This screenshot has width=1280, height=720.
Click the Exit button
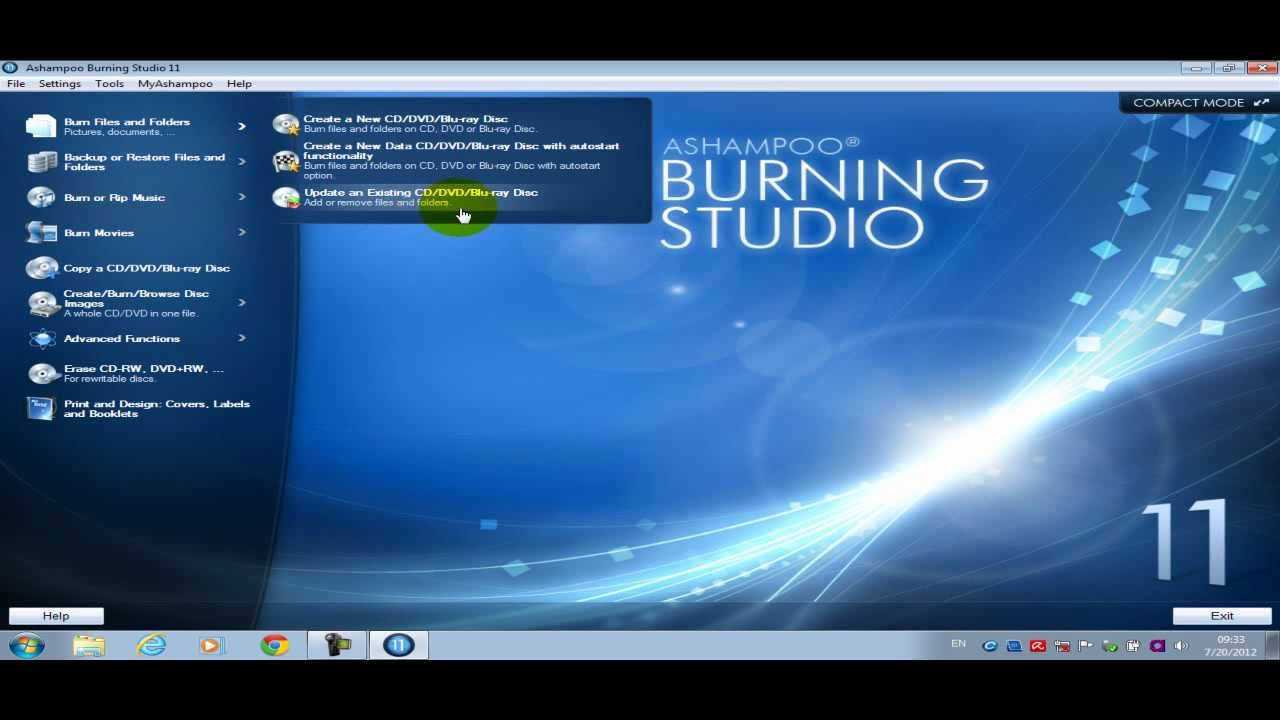click(1222, 616)
